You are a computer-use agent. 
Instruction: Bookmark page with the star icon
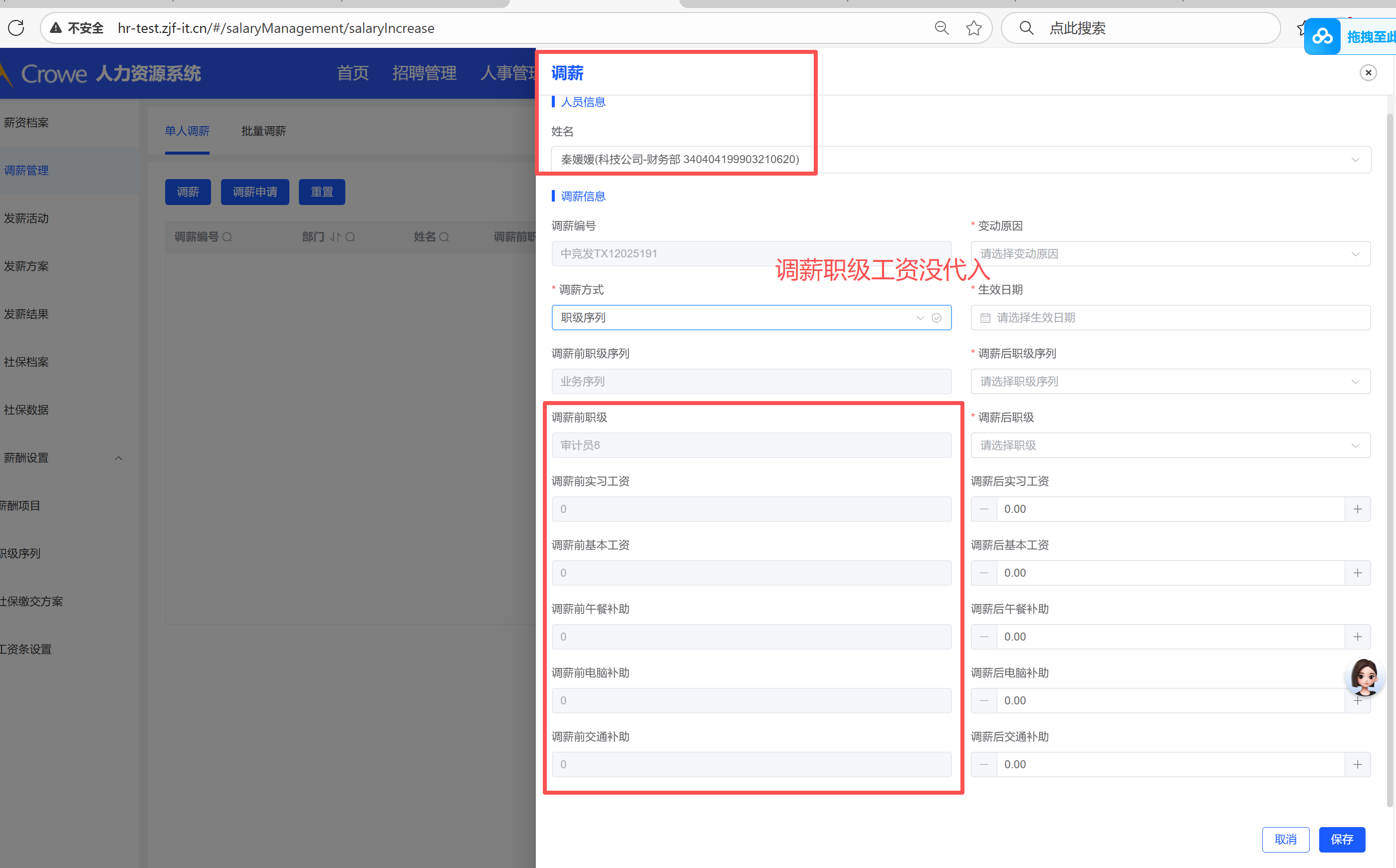tap(973, 27)
